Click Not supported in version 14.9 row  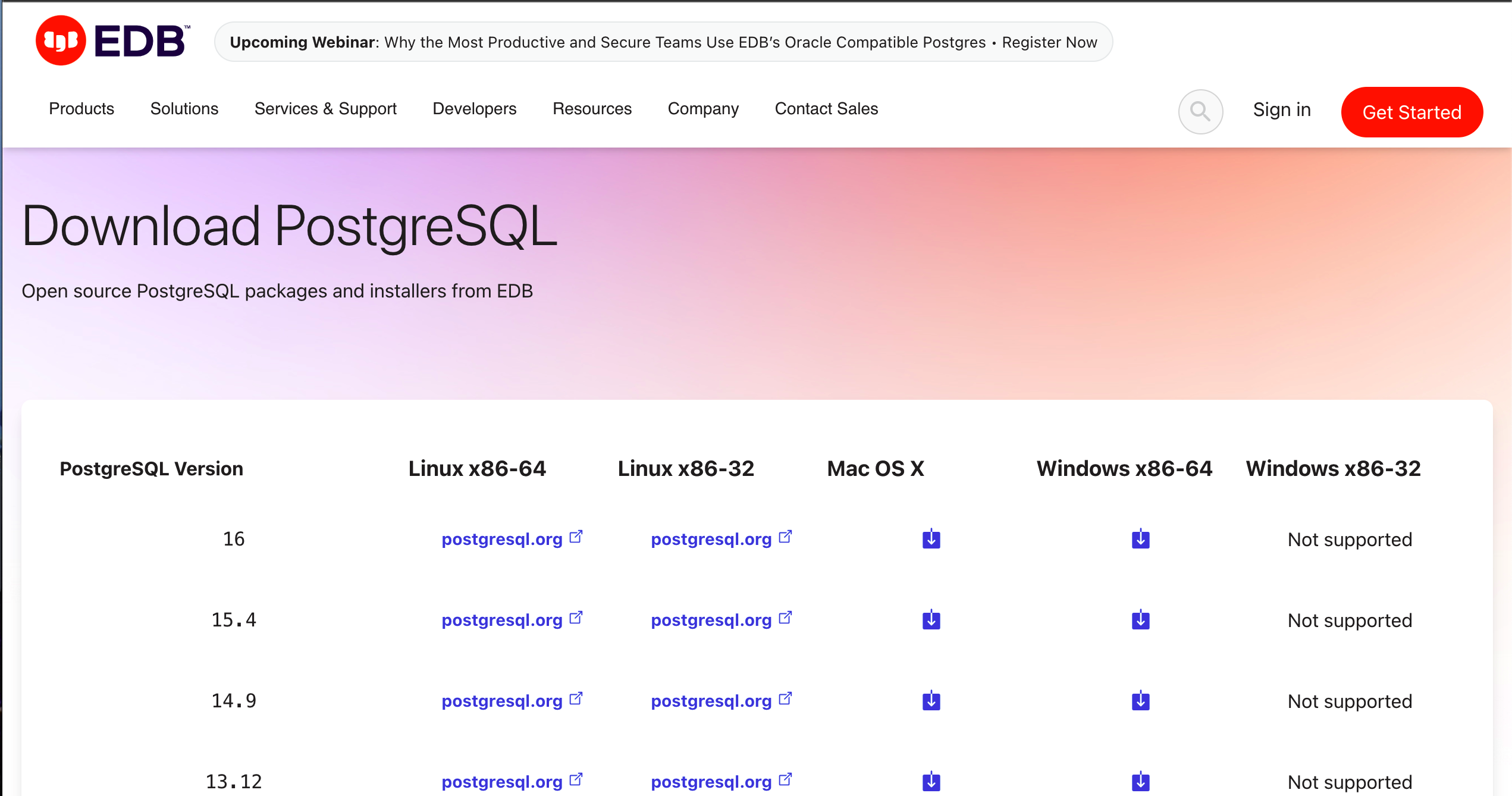(x=1350, y=701)
